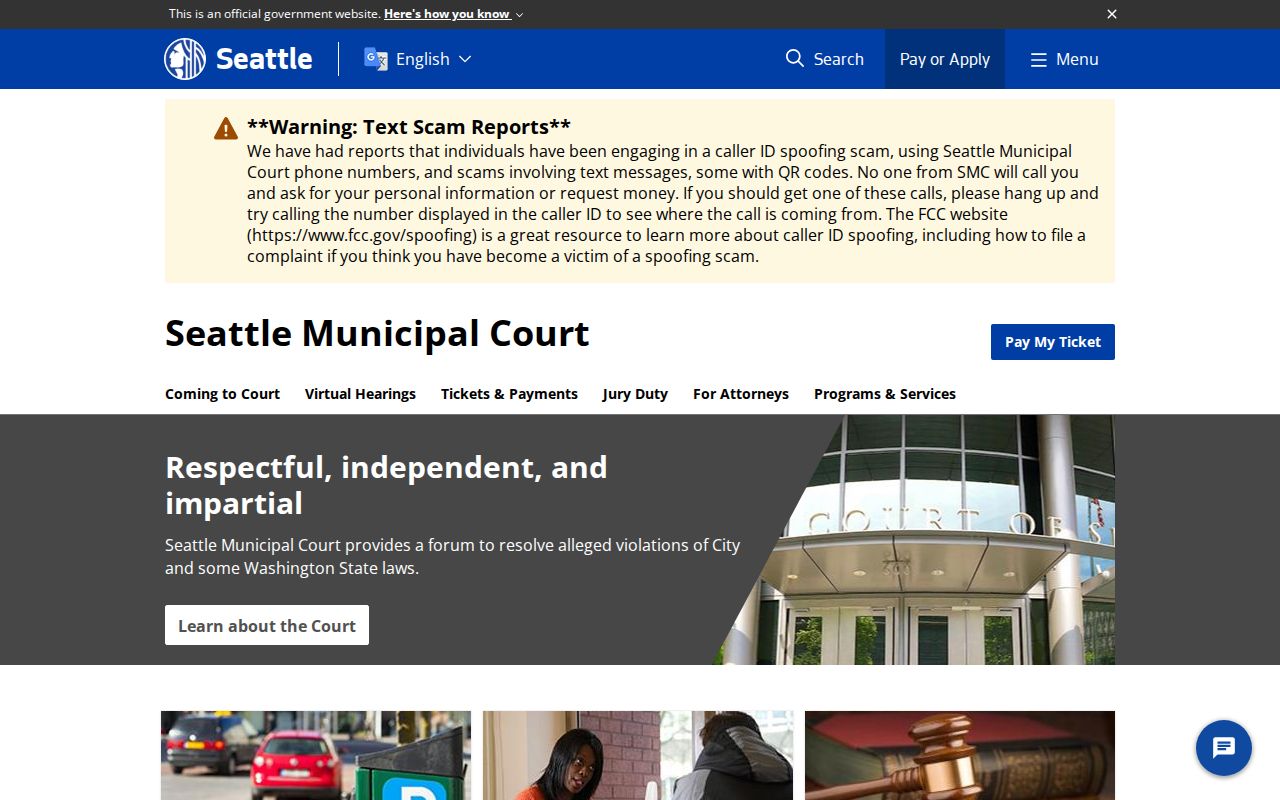Open the Tickets & Payments menu

tap(509, 394)
